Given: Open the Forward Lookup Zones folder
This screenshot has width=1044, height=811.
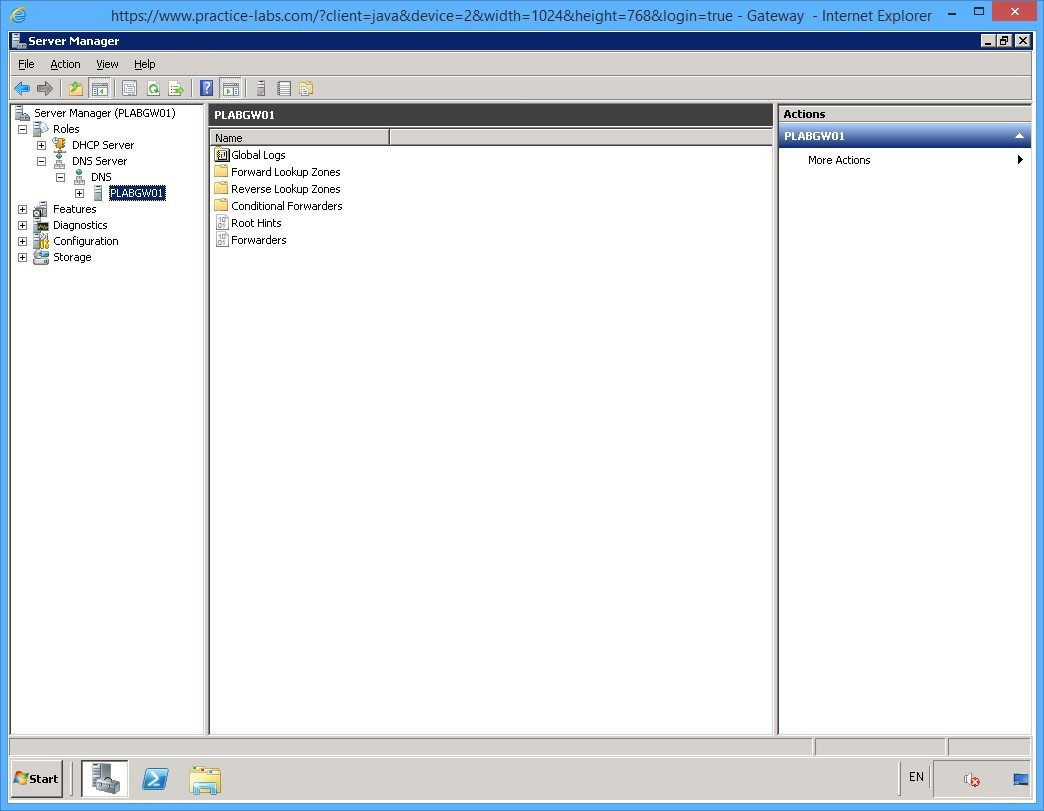Looking at the screenshot, I should click(x=284, y=171).
